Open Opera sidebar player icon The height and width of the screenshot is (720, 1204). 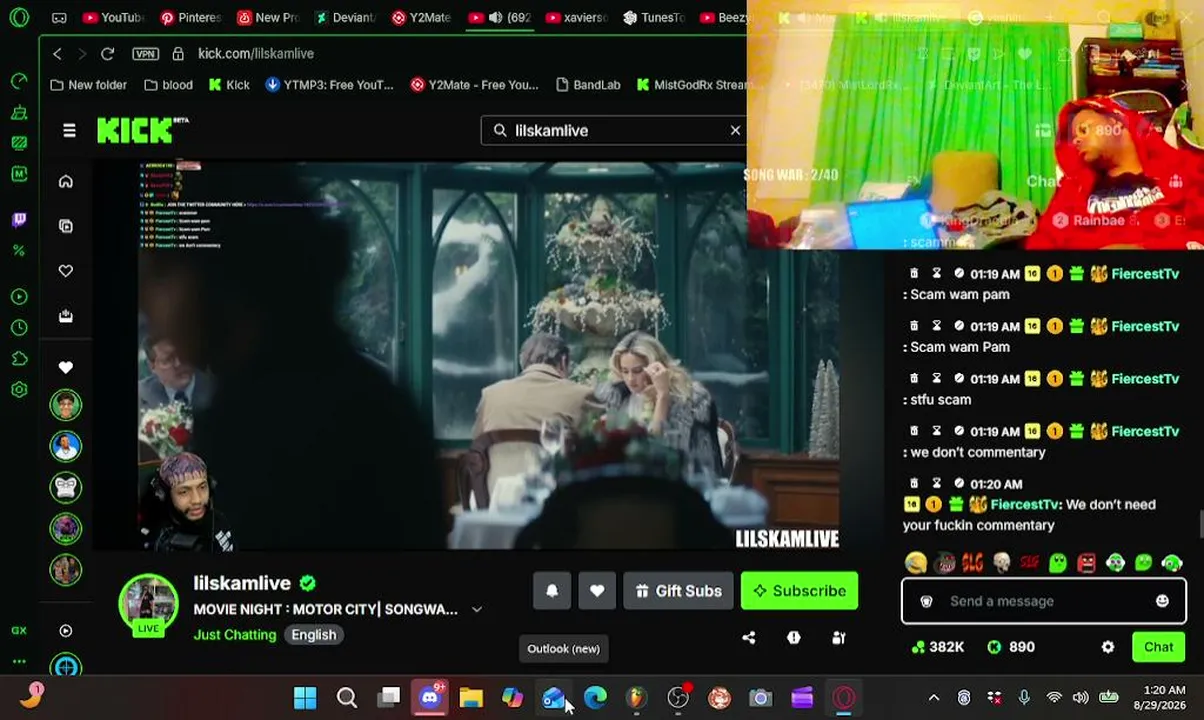pyautogui.click(x=19, y=297)
